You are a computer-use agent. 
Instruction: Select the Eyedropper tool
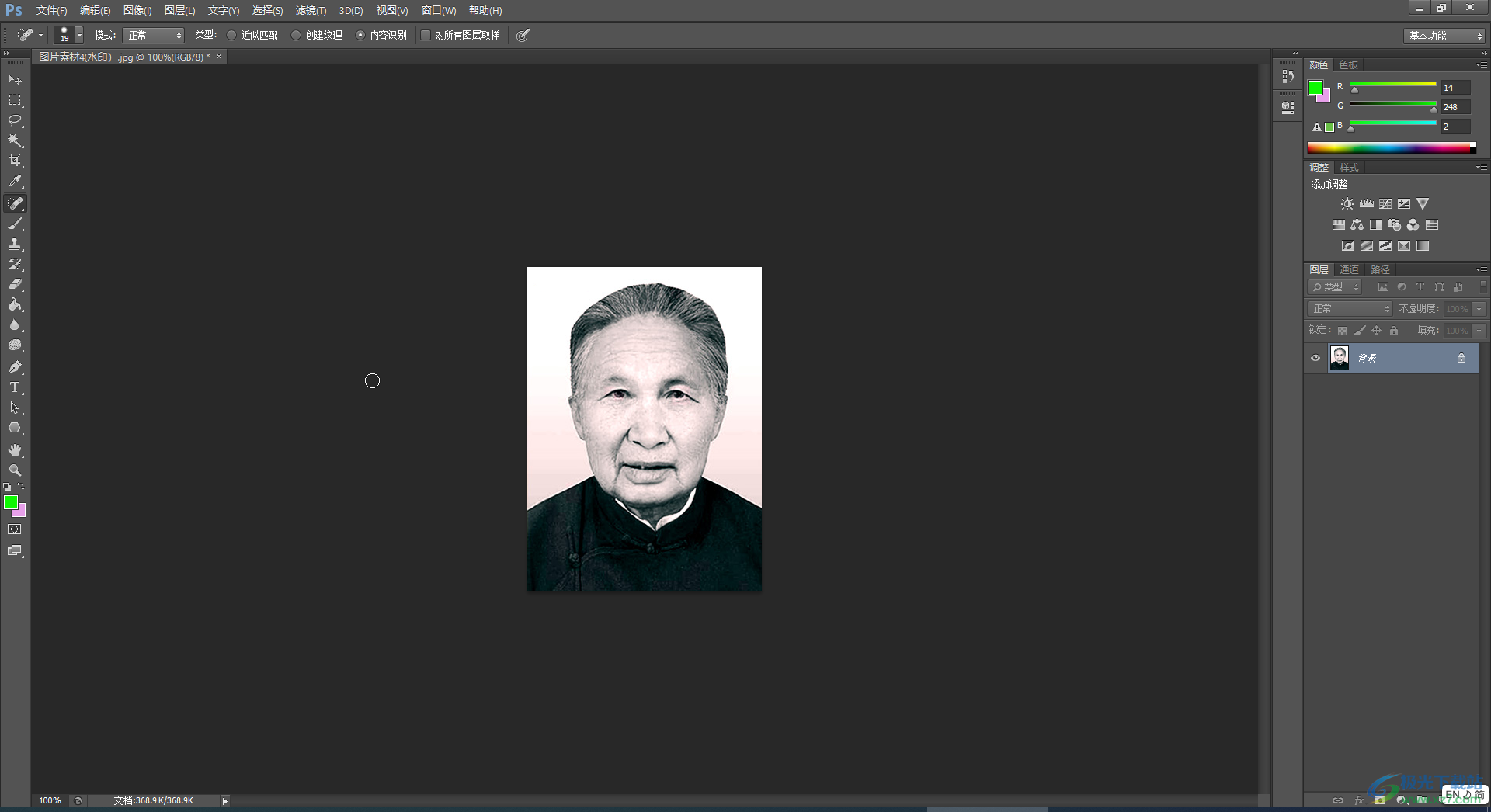click(15, 182)
